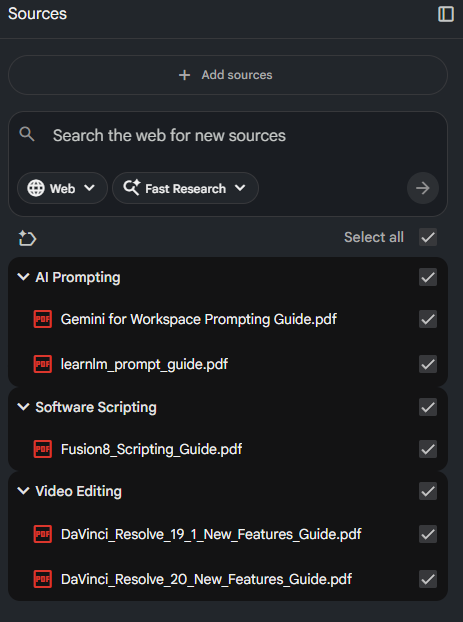Uncheck the AI Prompting group checkbox
This screenshot has height=622, width=463.
428,277
